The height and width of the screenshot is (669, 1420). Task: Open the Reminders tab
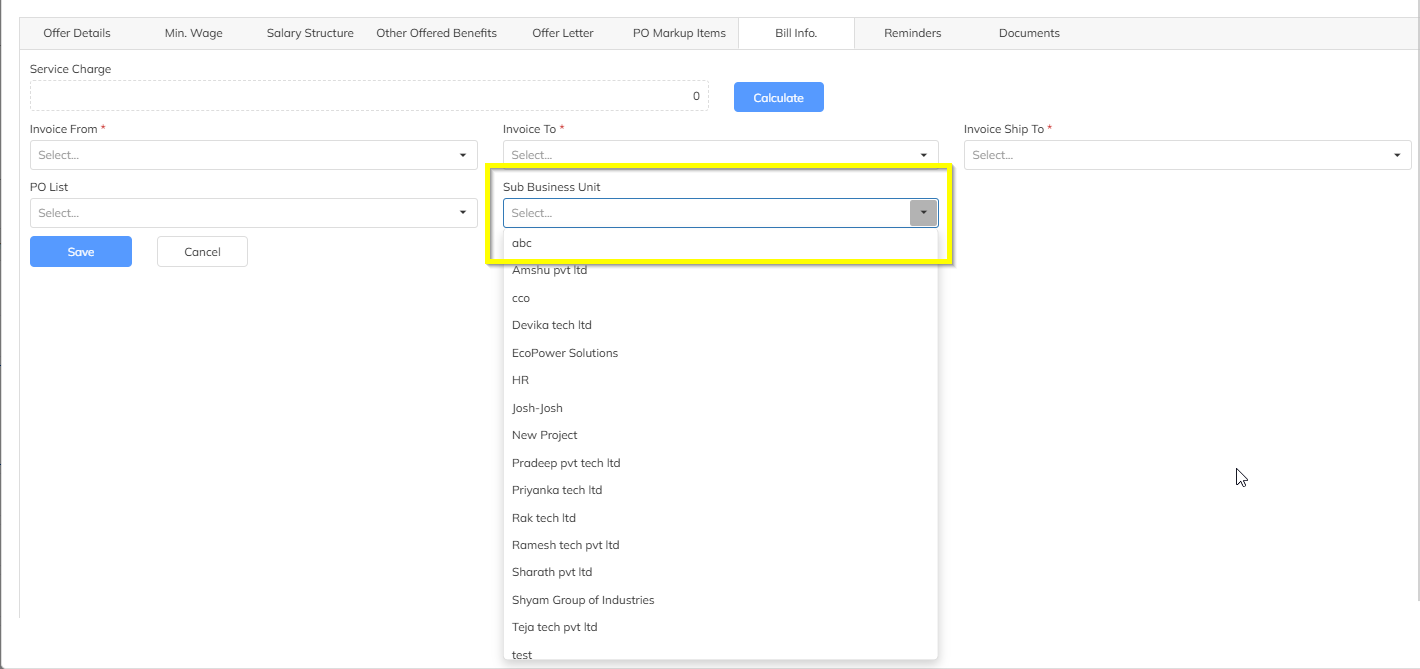click(912, 33)
